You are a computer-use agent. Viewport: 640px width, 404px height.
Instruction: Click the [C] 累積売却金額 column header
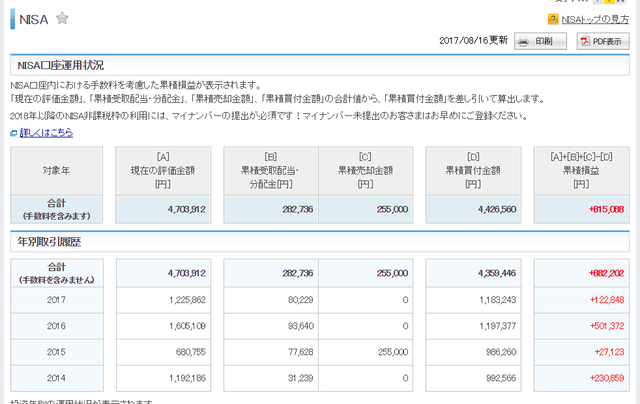pyautogui.click(x=365, y=171)
